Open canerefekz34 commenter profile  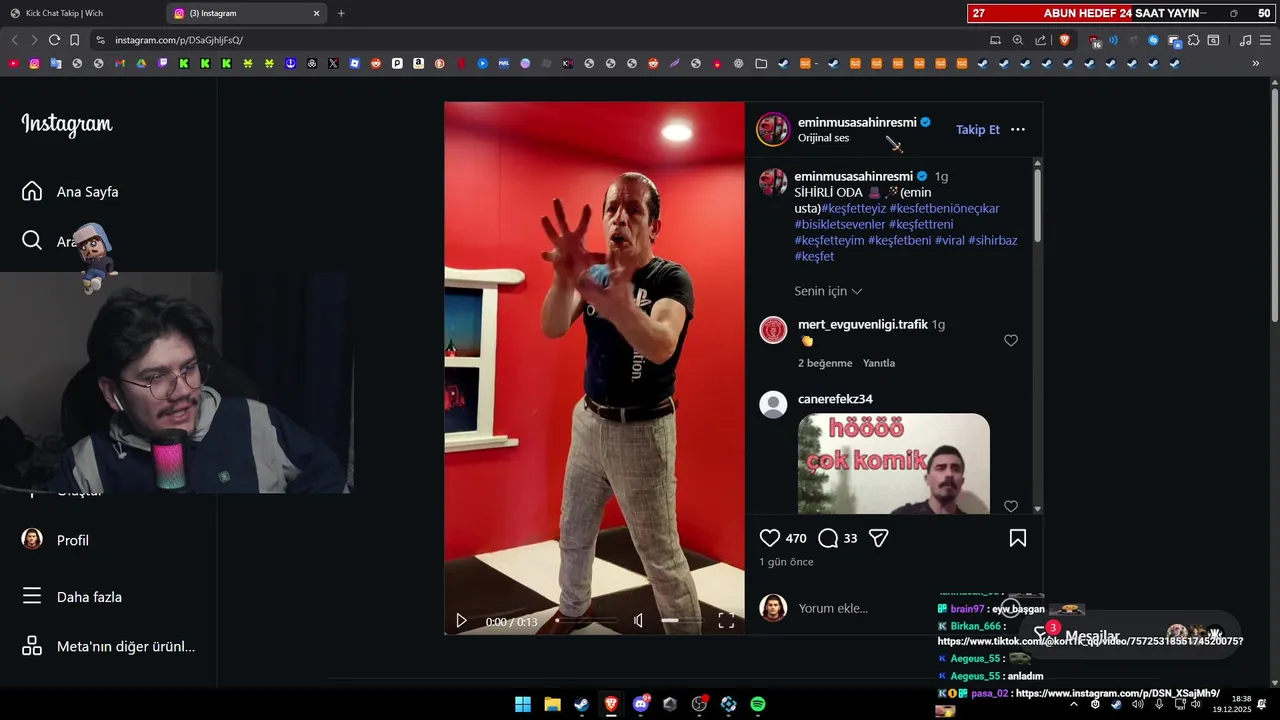835,399
